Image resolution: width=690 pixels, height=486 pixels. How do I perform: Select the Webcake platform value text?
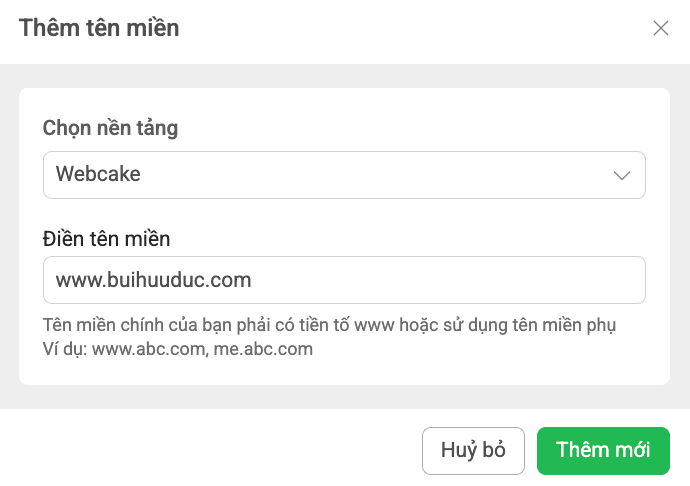coord(98,174)
